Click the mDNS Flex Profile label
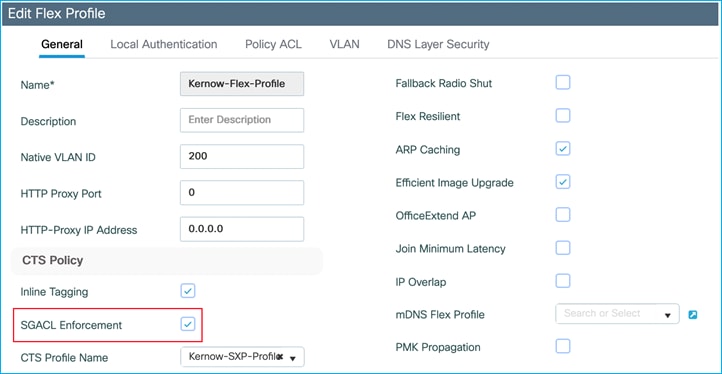This screenshot has height=374, width=722. [x=440, y=315]
